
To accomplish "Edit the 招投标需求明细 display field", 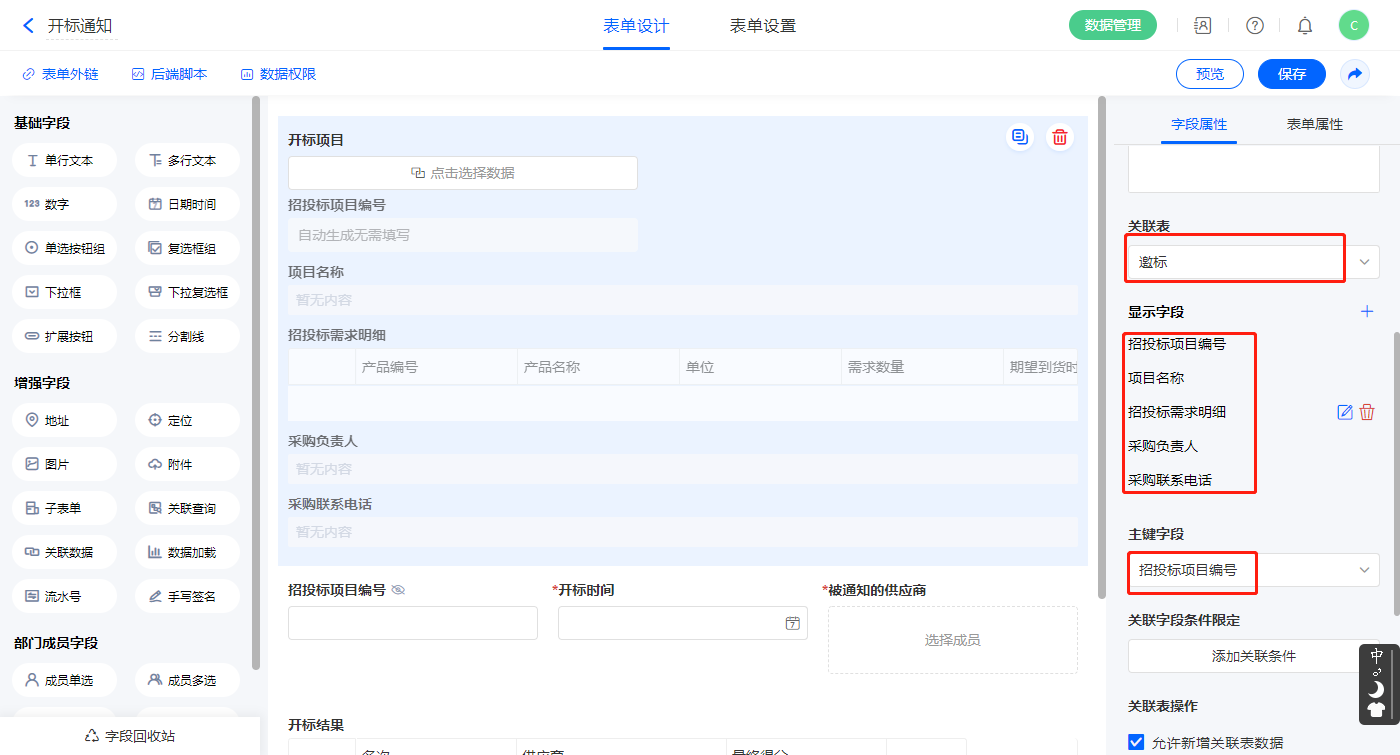I will [1345, 412].
